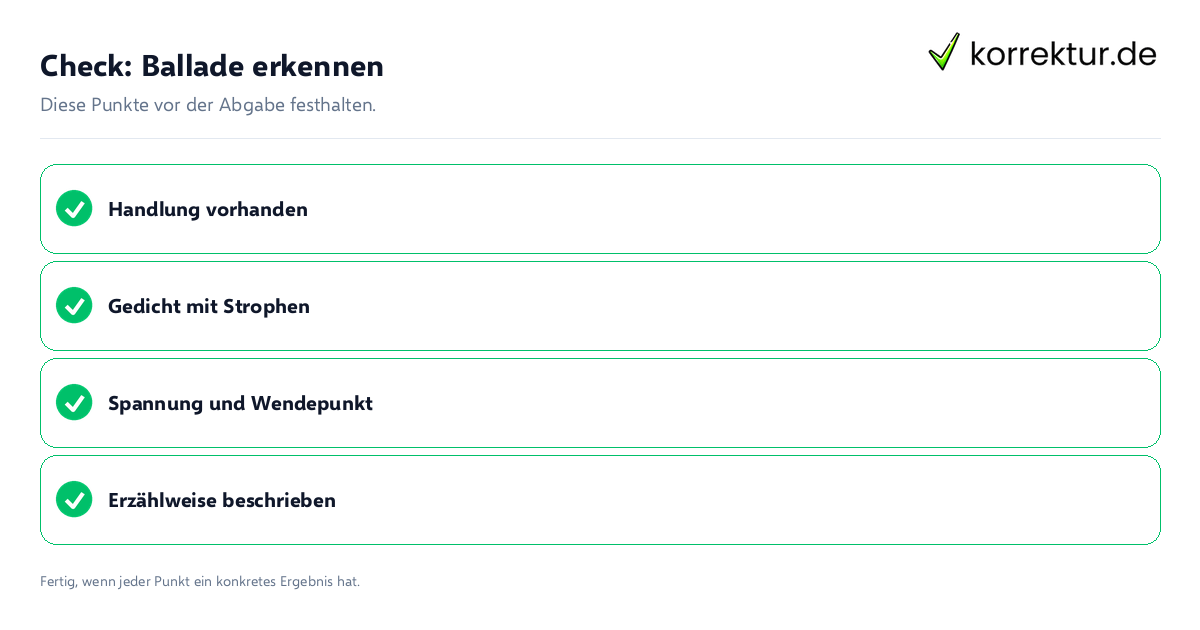
Task: Click the word Check: in the heading
Action: 86,65
